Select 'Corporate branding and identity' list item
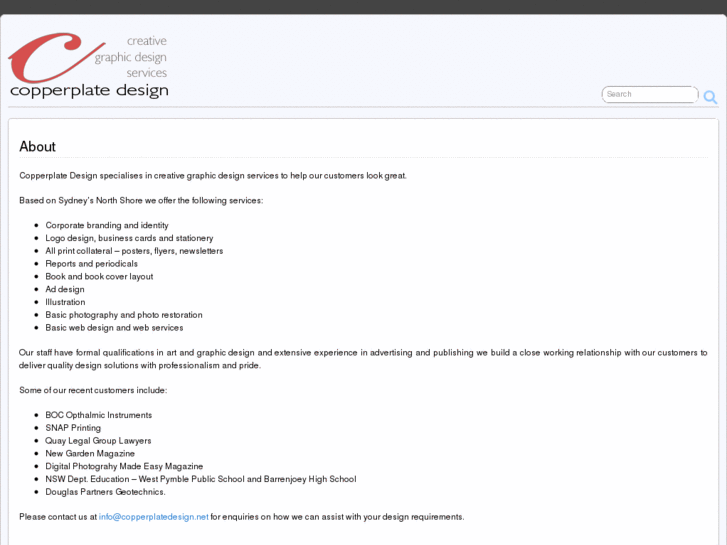 click(107, 225)
